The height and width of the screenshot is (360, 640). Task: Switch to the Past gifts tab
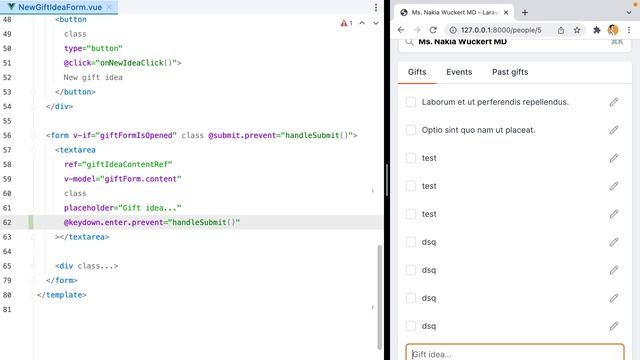pyautogui.click(x=510, y=72)
